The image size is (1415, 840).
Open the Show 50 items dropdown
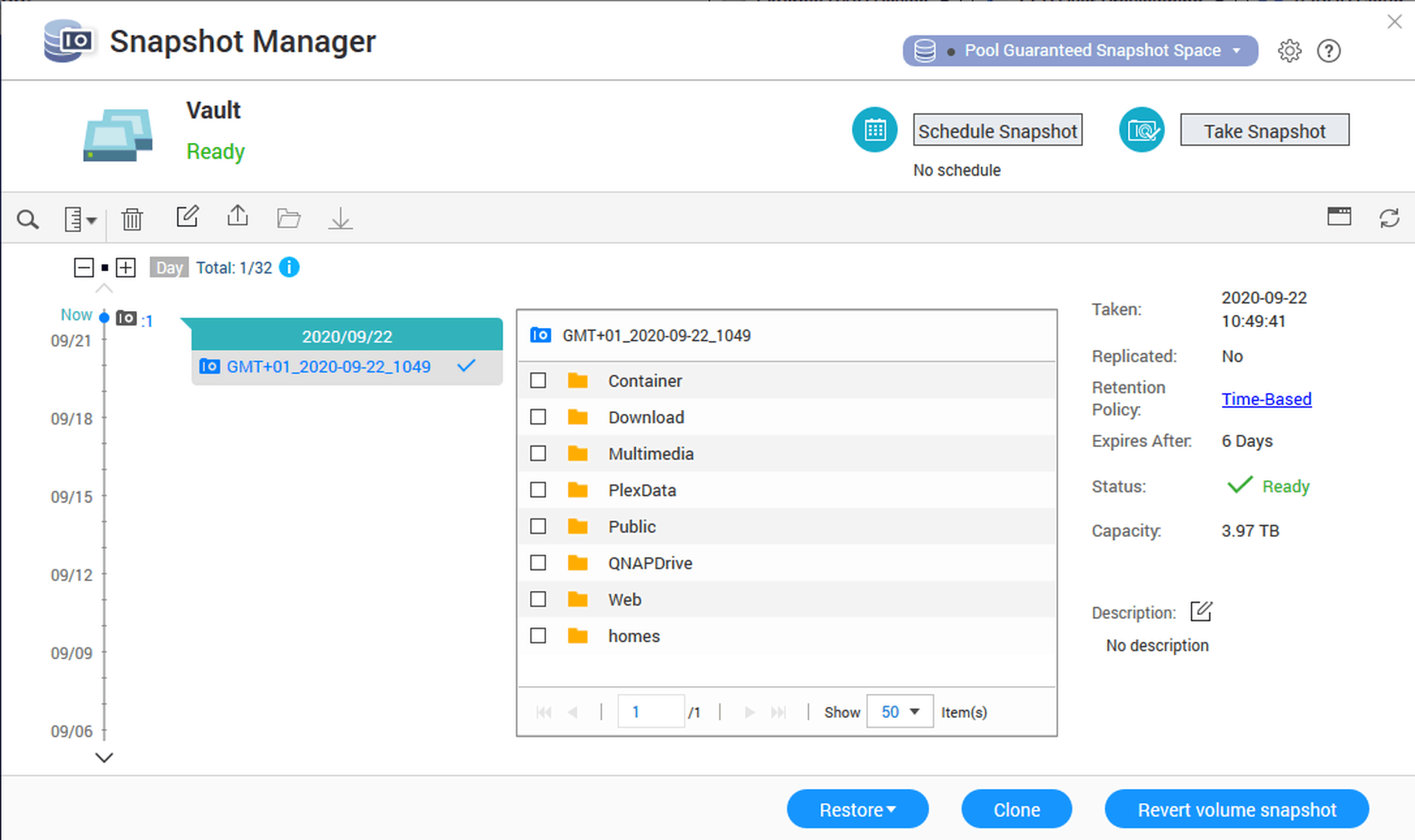[x=899, y=712]
